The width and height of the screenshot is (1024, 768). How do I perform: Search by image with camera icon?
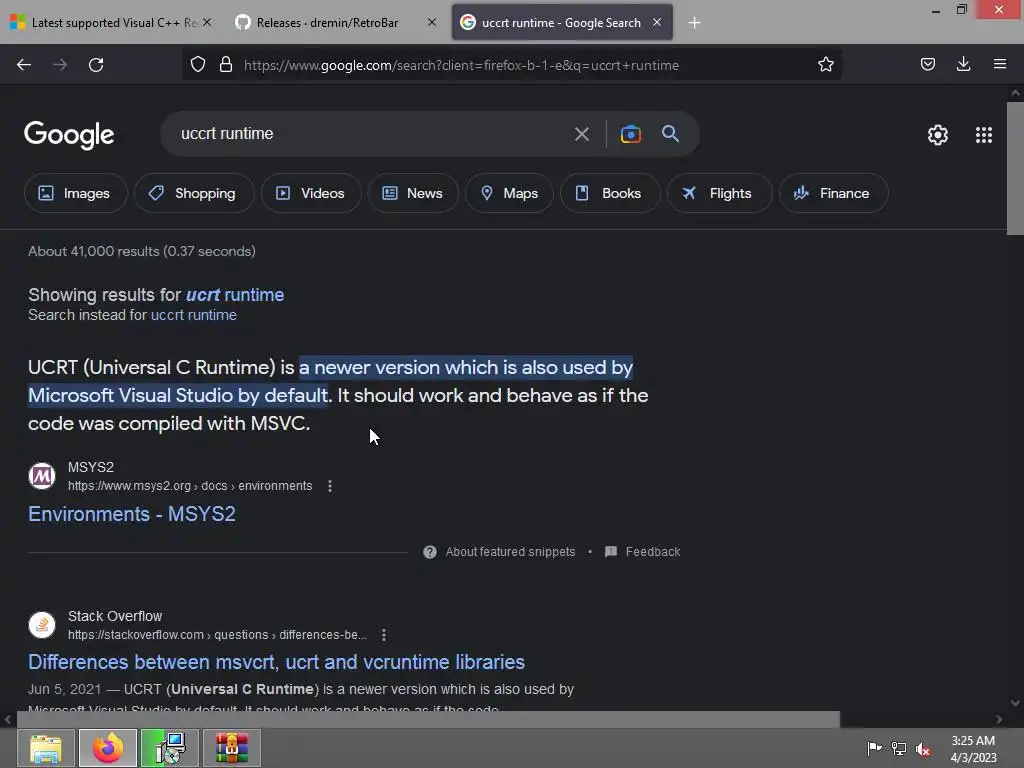point(631,135)
